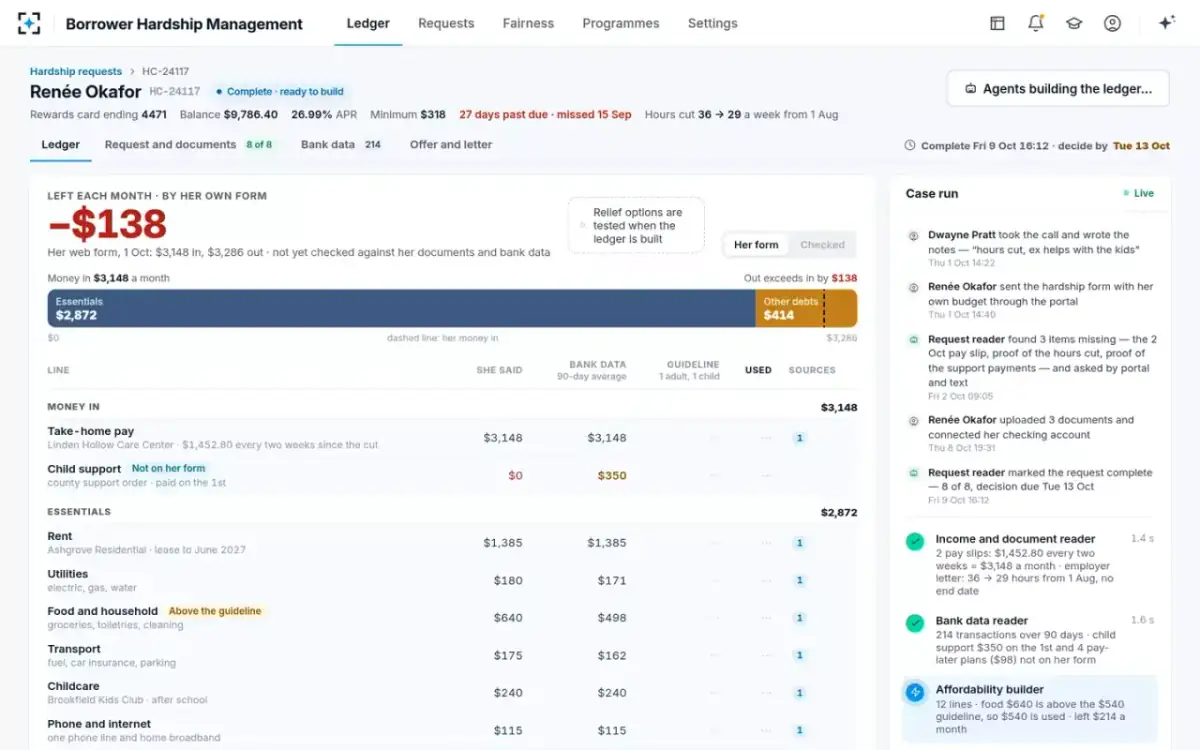Open the source badge for Food and household

(x=799, y=618)
